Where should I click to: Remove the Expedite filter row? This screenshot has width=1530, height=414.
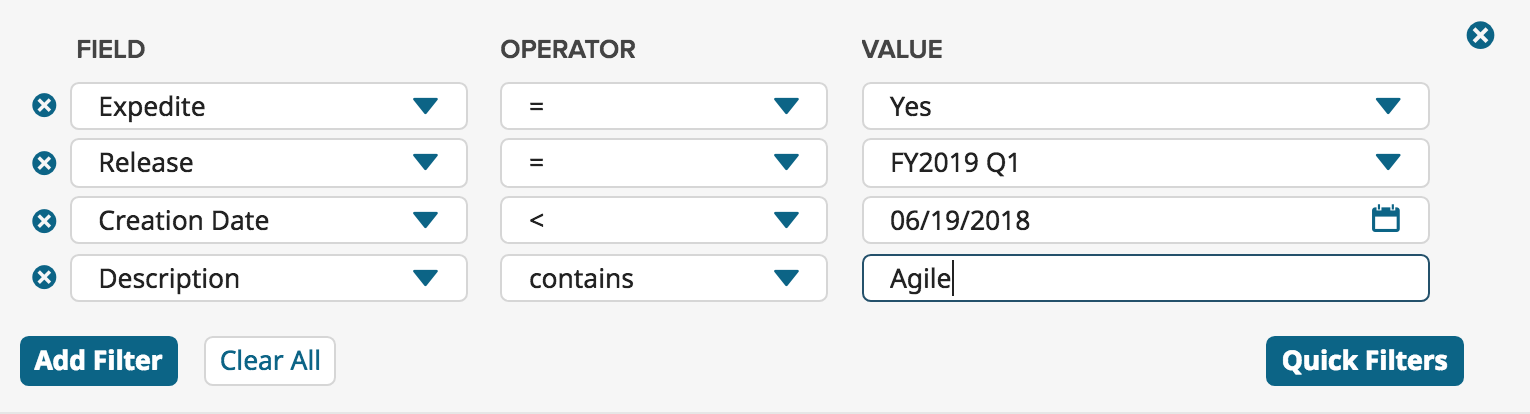coord(44,105)
